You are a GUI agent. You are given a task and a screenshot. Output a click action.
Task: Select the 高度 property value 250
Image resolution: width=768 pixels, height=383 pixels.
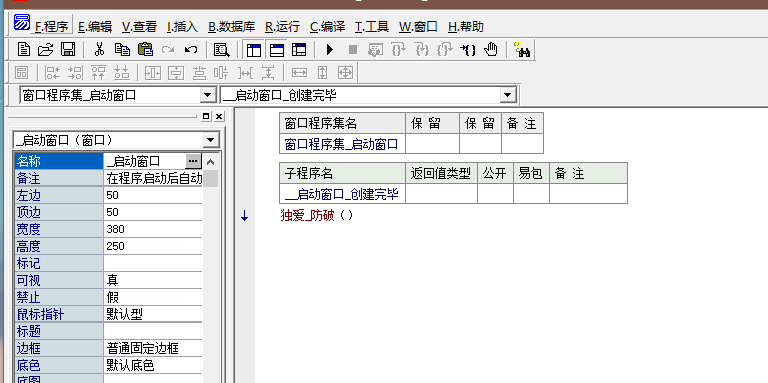pos(153,246)
